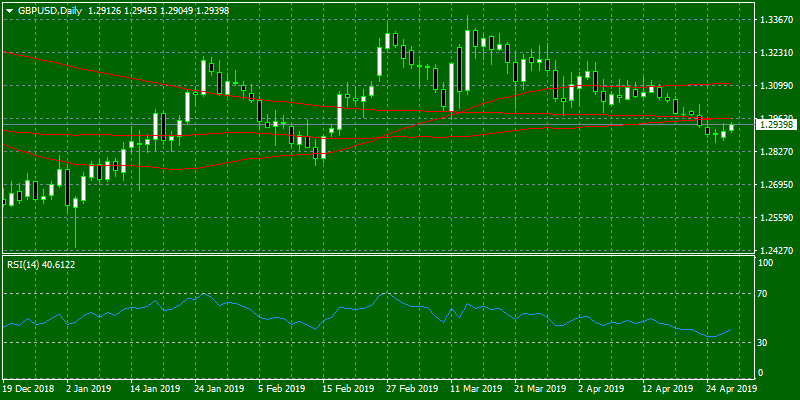Click the 24 Apr 2019 date label
Screen dimensions: 800x400
click(731, 389)
